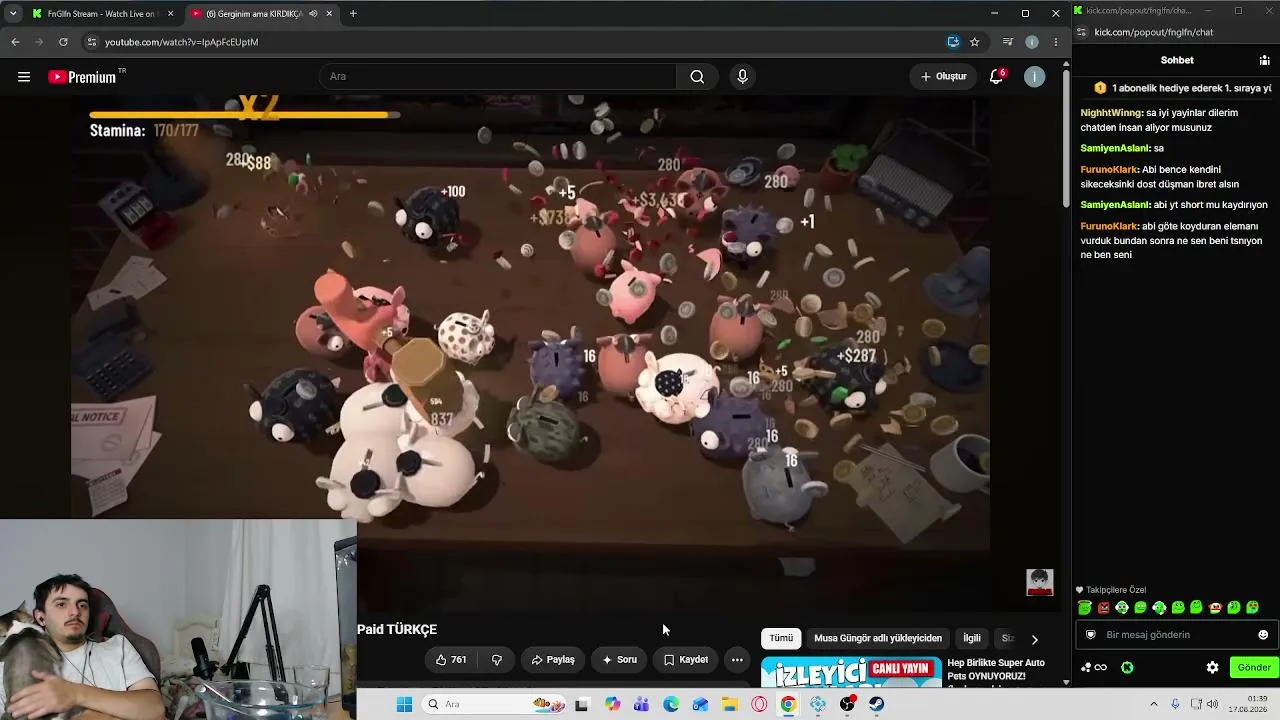Open Opera browser from the taskbar

pos(759,705)
